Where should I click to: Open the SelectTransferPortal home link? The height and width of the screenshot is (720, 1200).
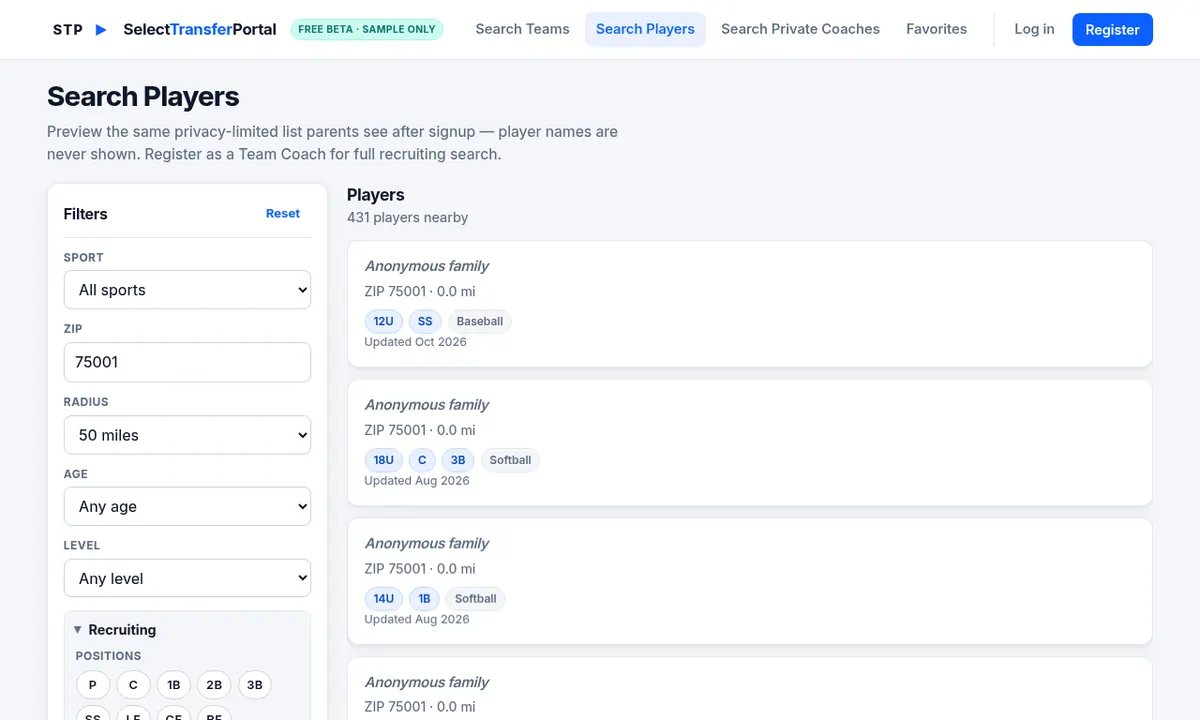pyautogui.click(x=199, y=30)
